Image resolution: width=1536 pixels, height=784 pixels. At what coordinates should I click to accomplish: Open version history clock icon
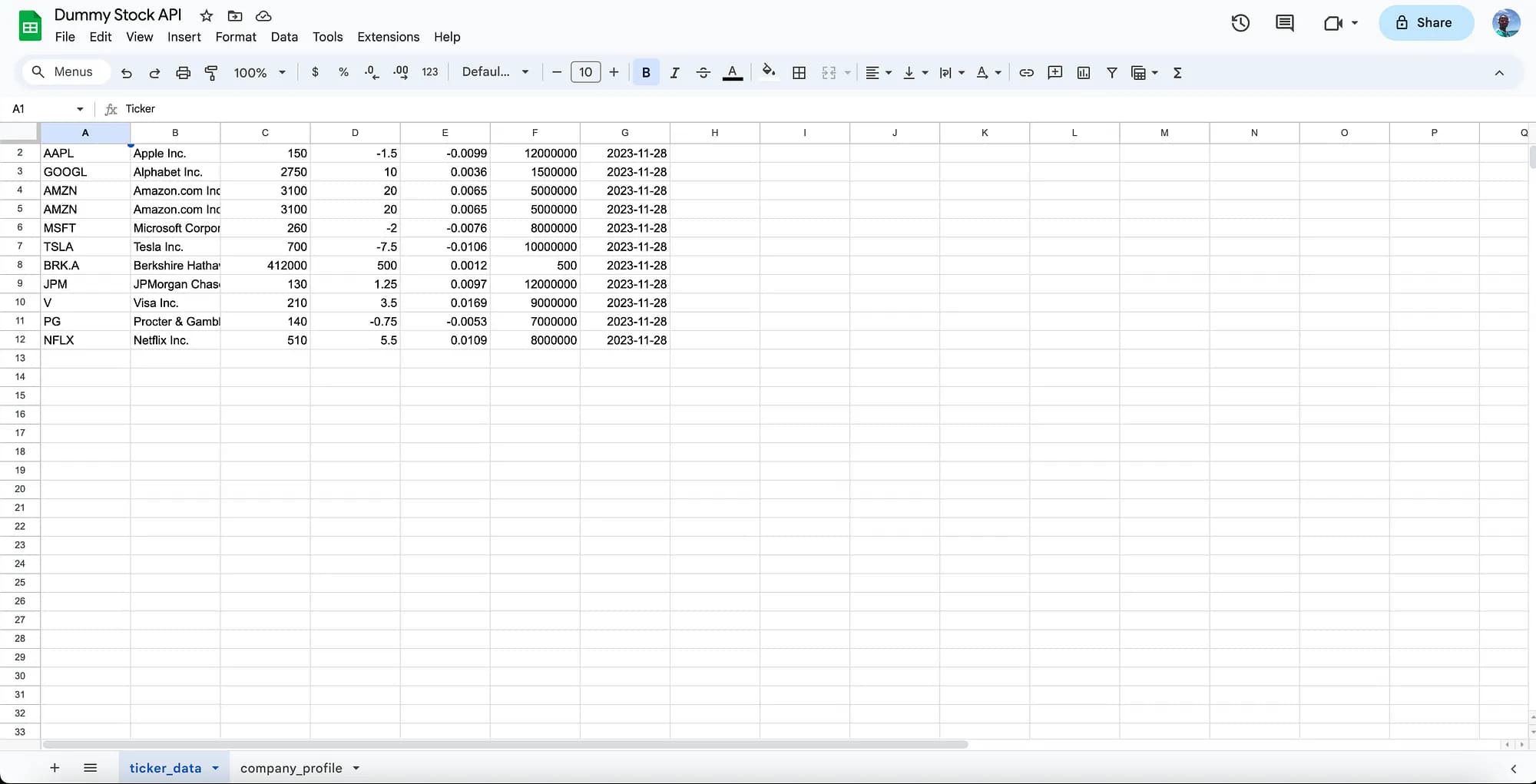click(1240, 23)
